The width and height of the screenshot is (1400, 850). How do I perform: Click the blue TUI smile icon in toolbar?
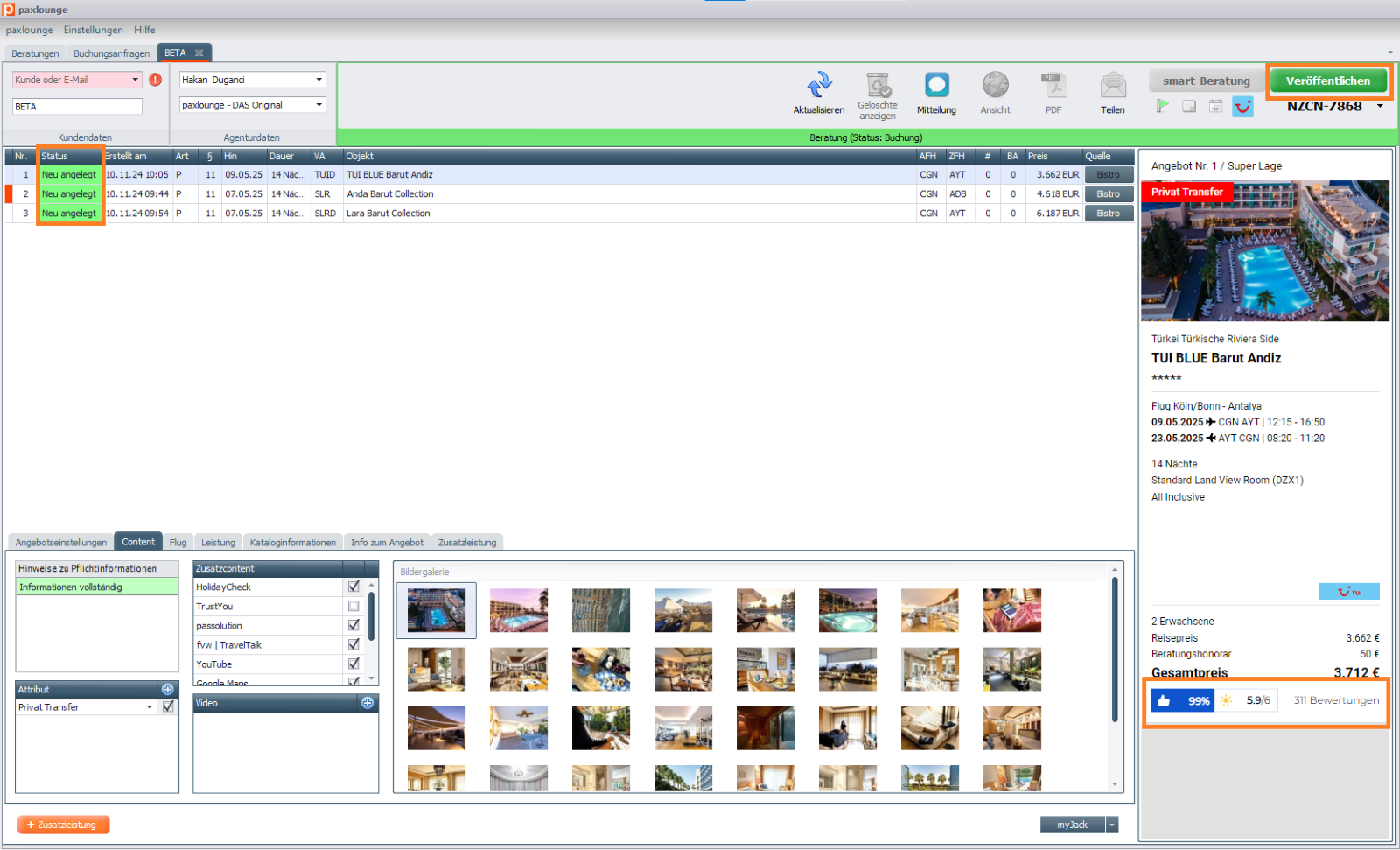click(x=1242, y=107)
